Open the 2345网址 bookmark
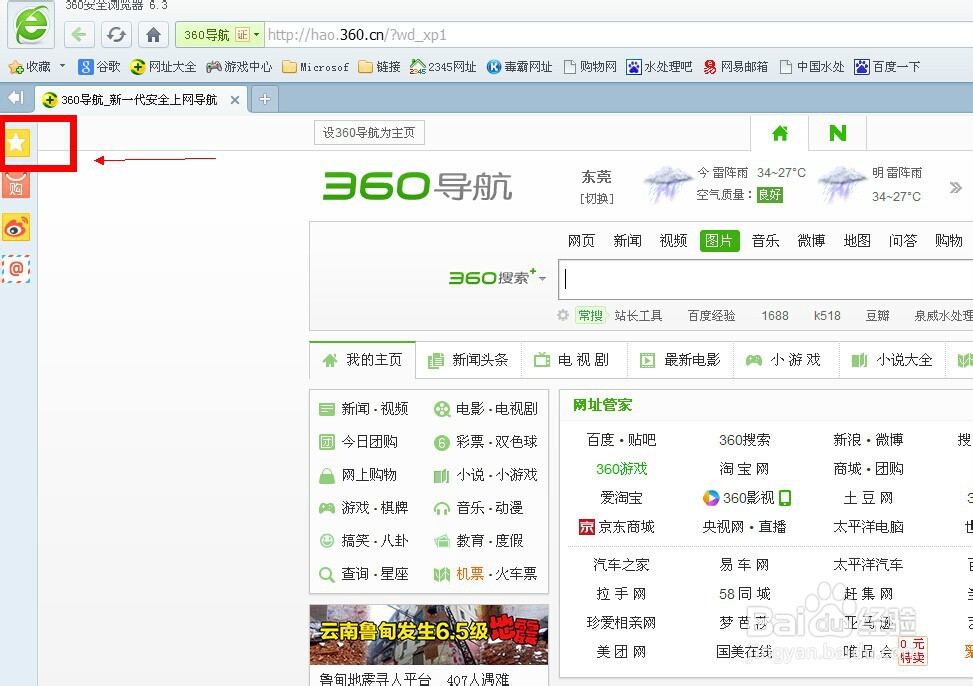This screenshot has width=973, height=686. coord(443,66)
